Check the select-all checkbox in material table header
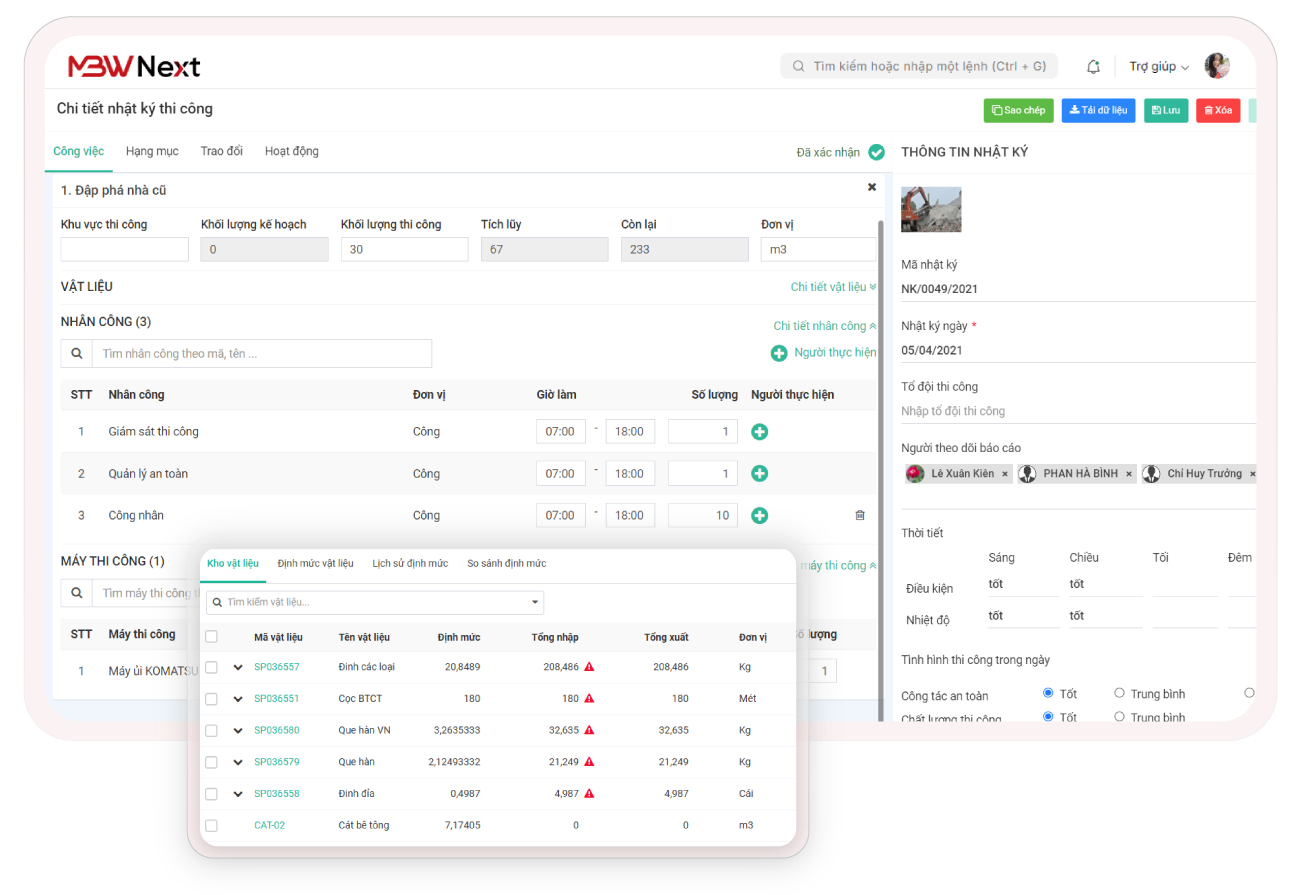1300x895 pixels. tap(211, 637)
